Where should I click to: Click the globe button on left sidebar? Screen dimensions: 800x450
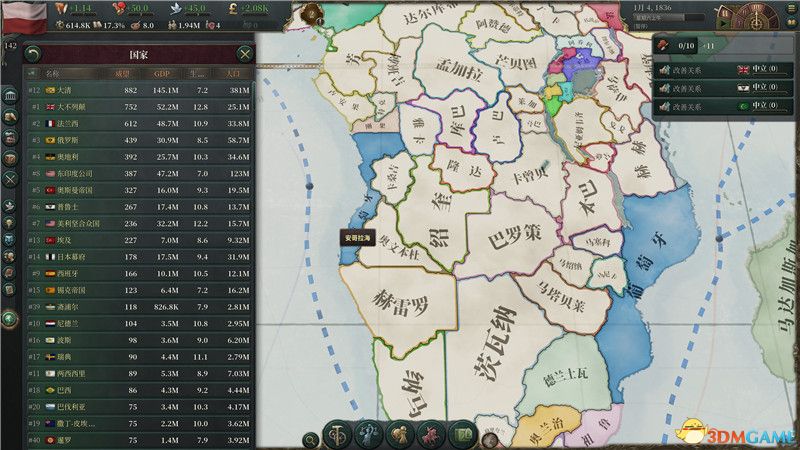10,319
